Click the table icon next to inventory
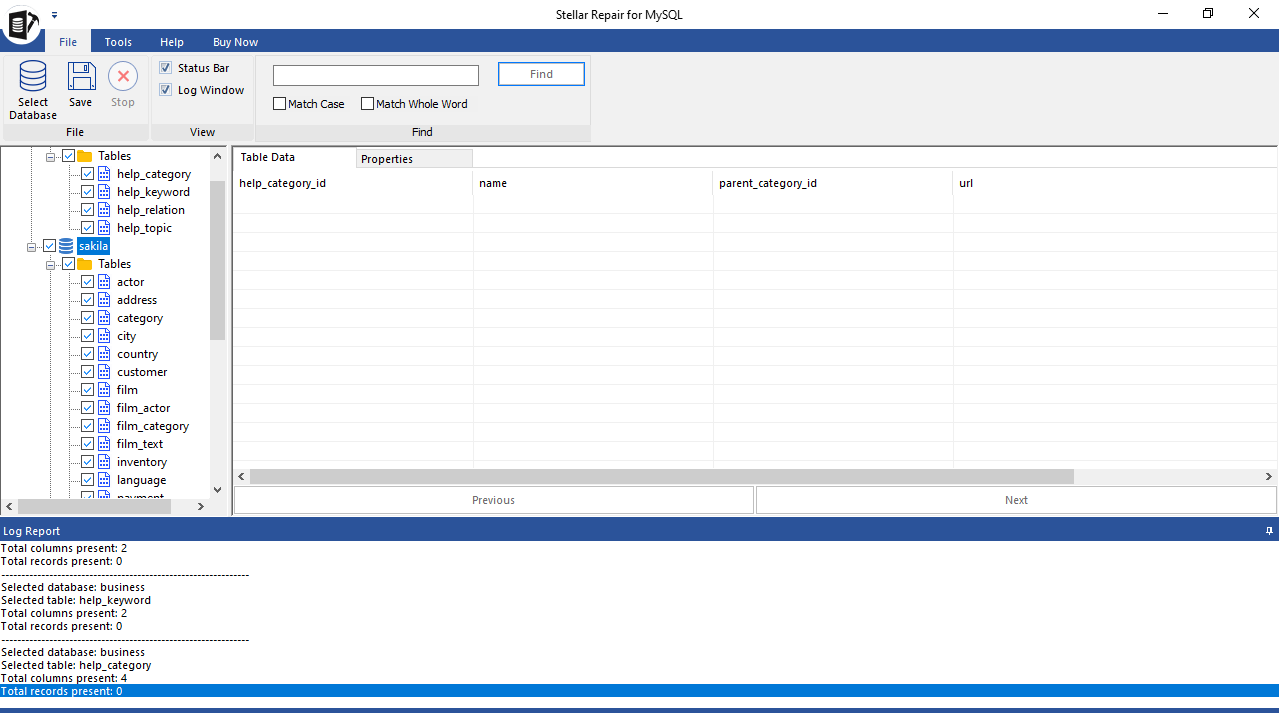Viewport: 1279px width, 713px height. pos(104,462)
